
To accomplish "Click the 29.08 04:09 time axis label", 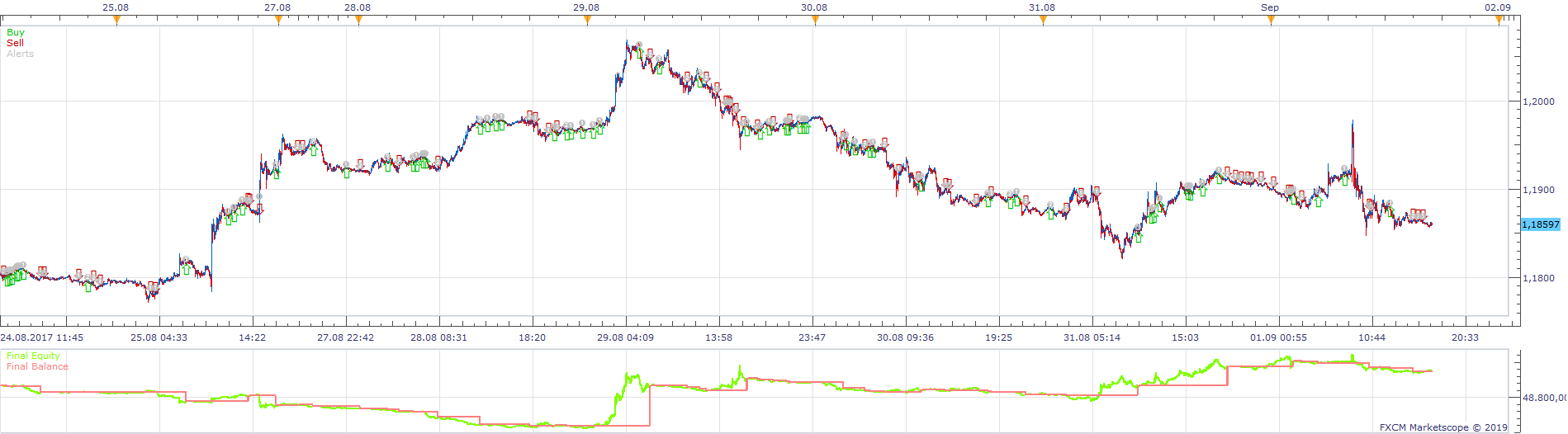I will pyautogui.click(x=625, y=337).
